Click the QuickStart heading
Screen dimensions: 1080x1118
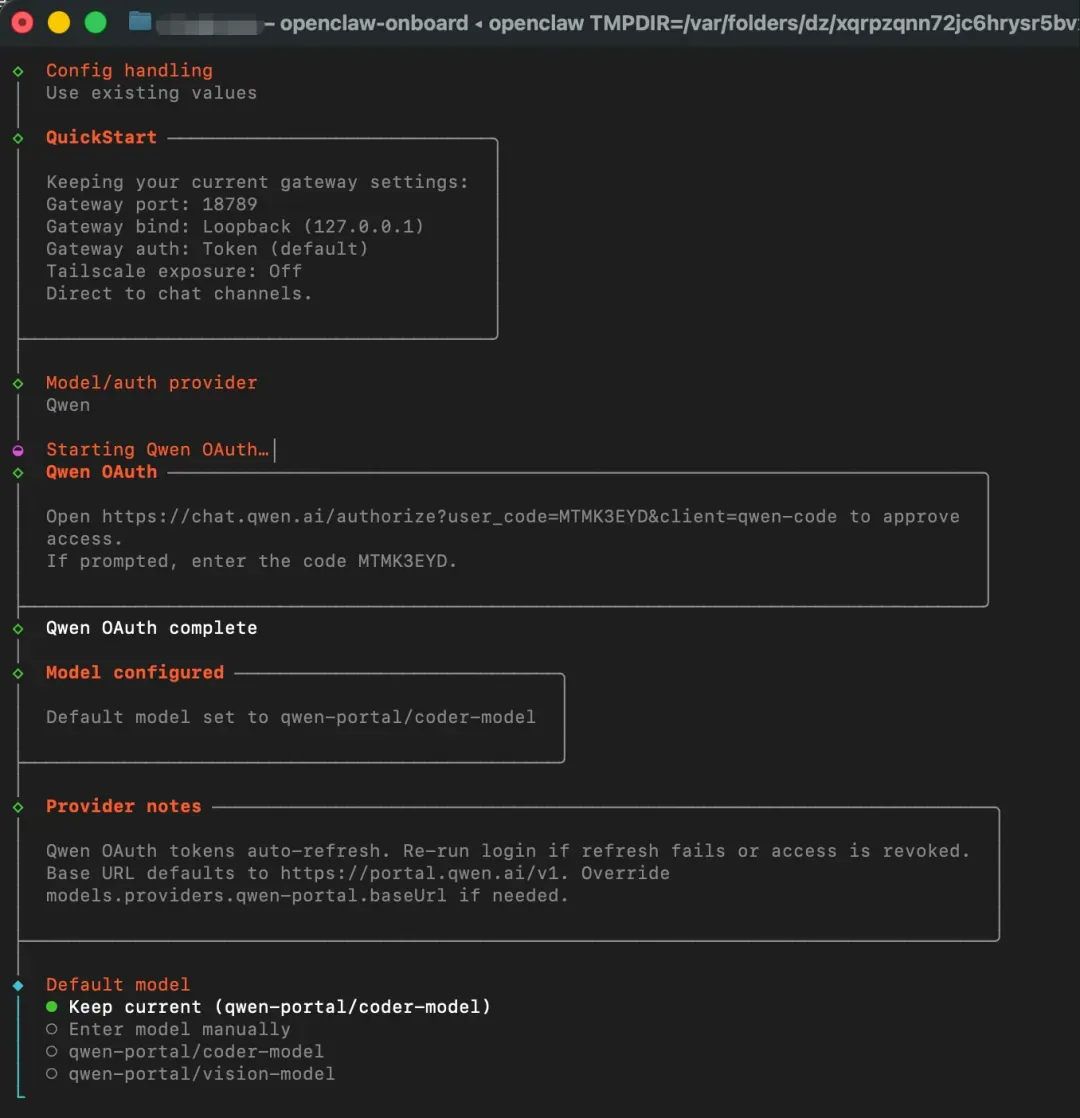(x=101, y=137)
